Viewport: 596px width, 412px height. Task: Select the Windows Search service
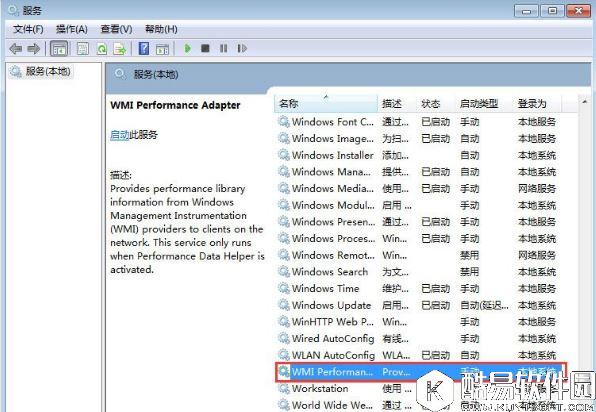point(418,272)
